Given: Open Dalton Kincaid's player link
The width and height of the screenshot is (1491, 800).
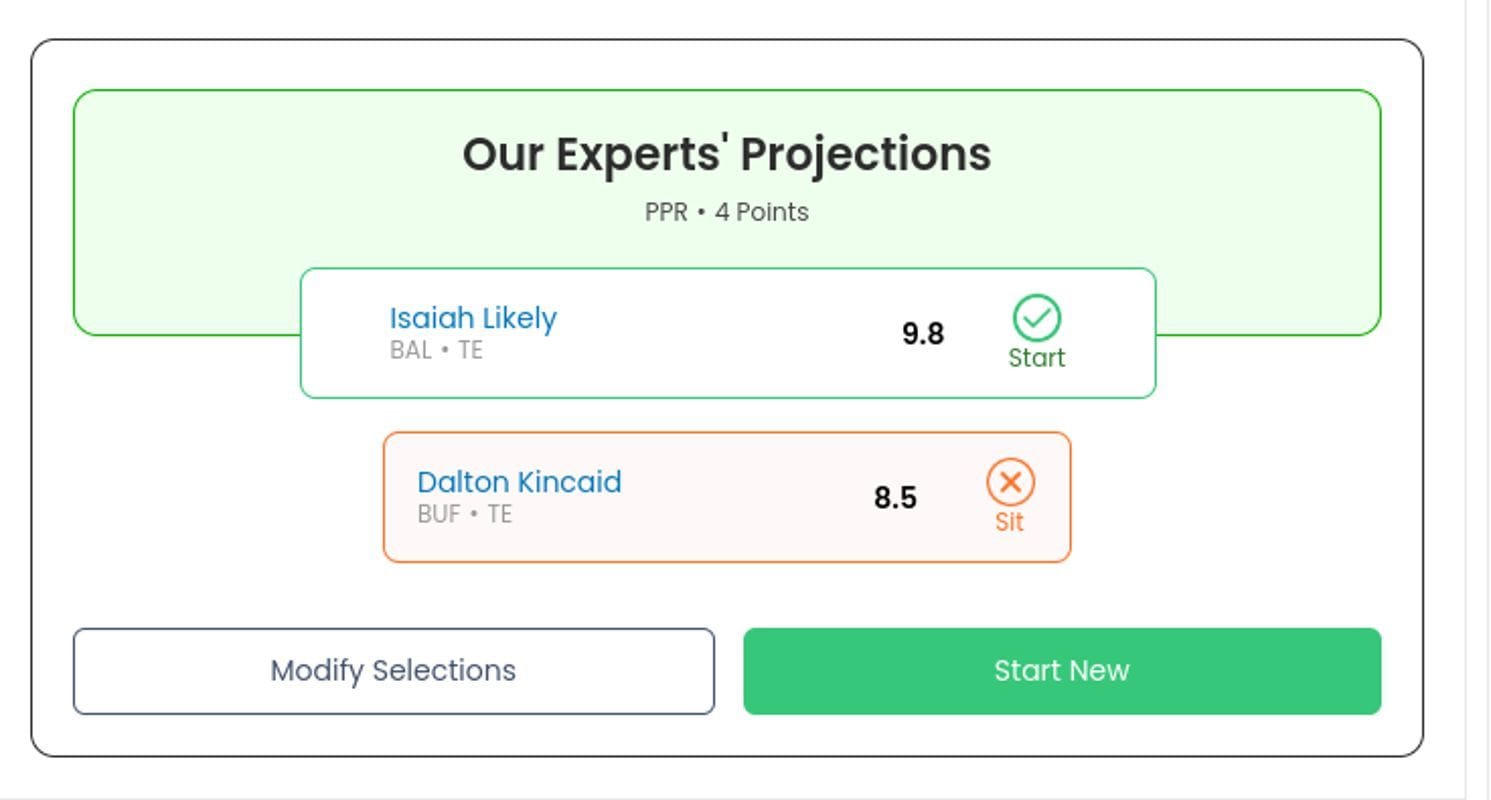Looking at the screenshot, I should [519, 482].
